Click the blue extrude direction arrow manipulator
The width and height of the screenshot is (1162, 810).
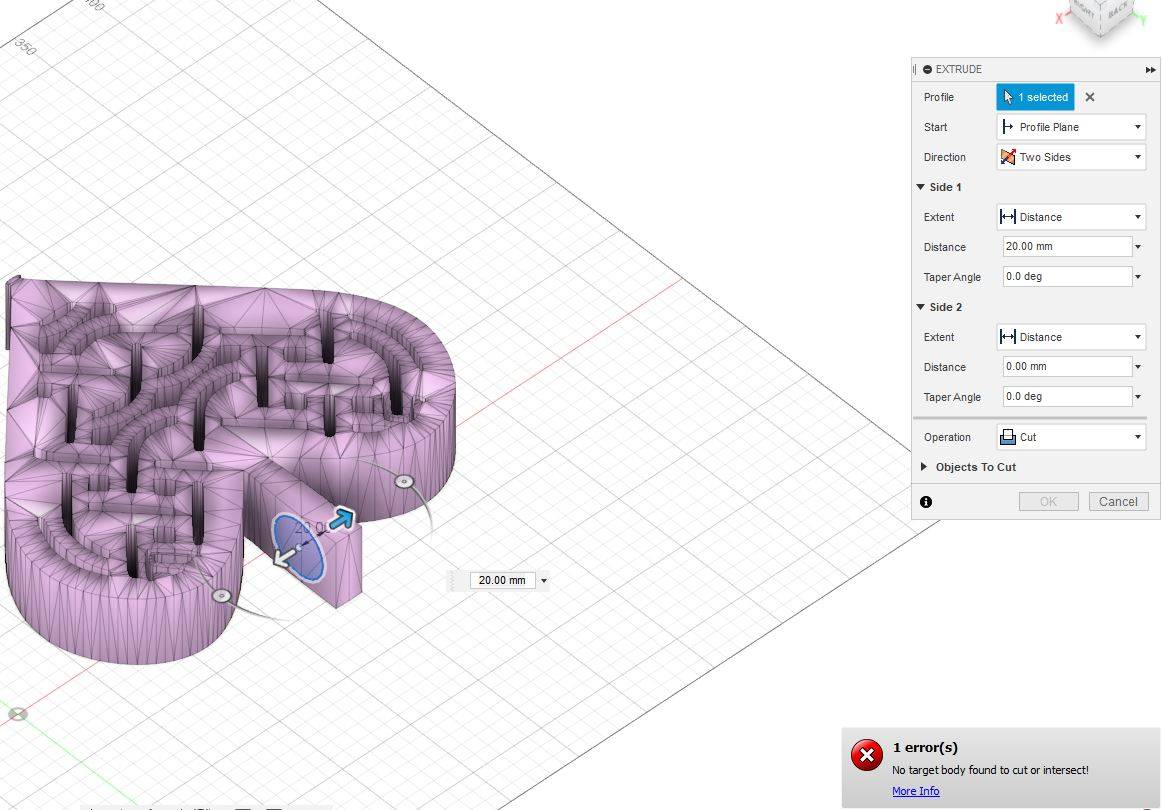coord(341,519)
